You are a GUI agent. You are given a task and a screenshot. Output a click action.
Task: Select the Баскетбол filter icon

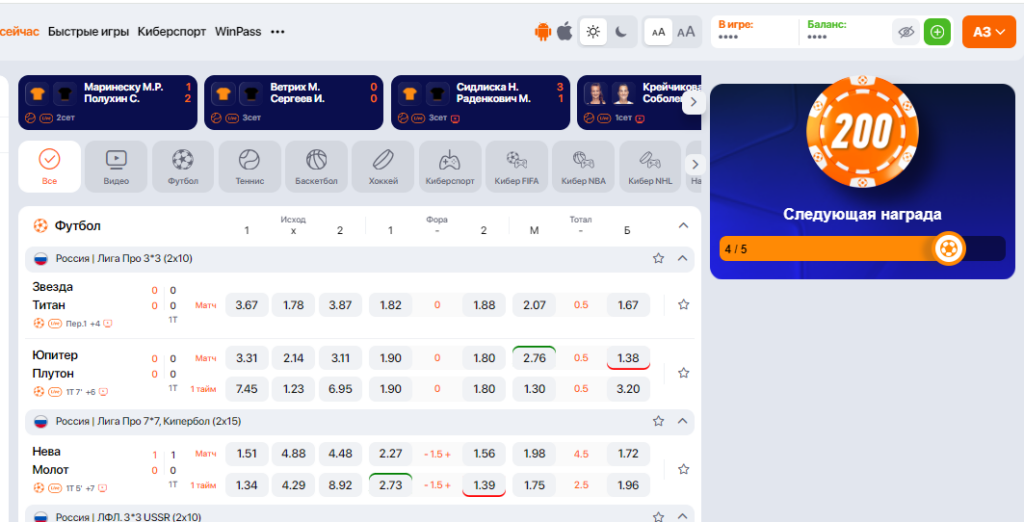point(316,167)
